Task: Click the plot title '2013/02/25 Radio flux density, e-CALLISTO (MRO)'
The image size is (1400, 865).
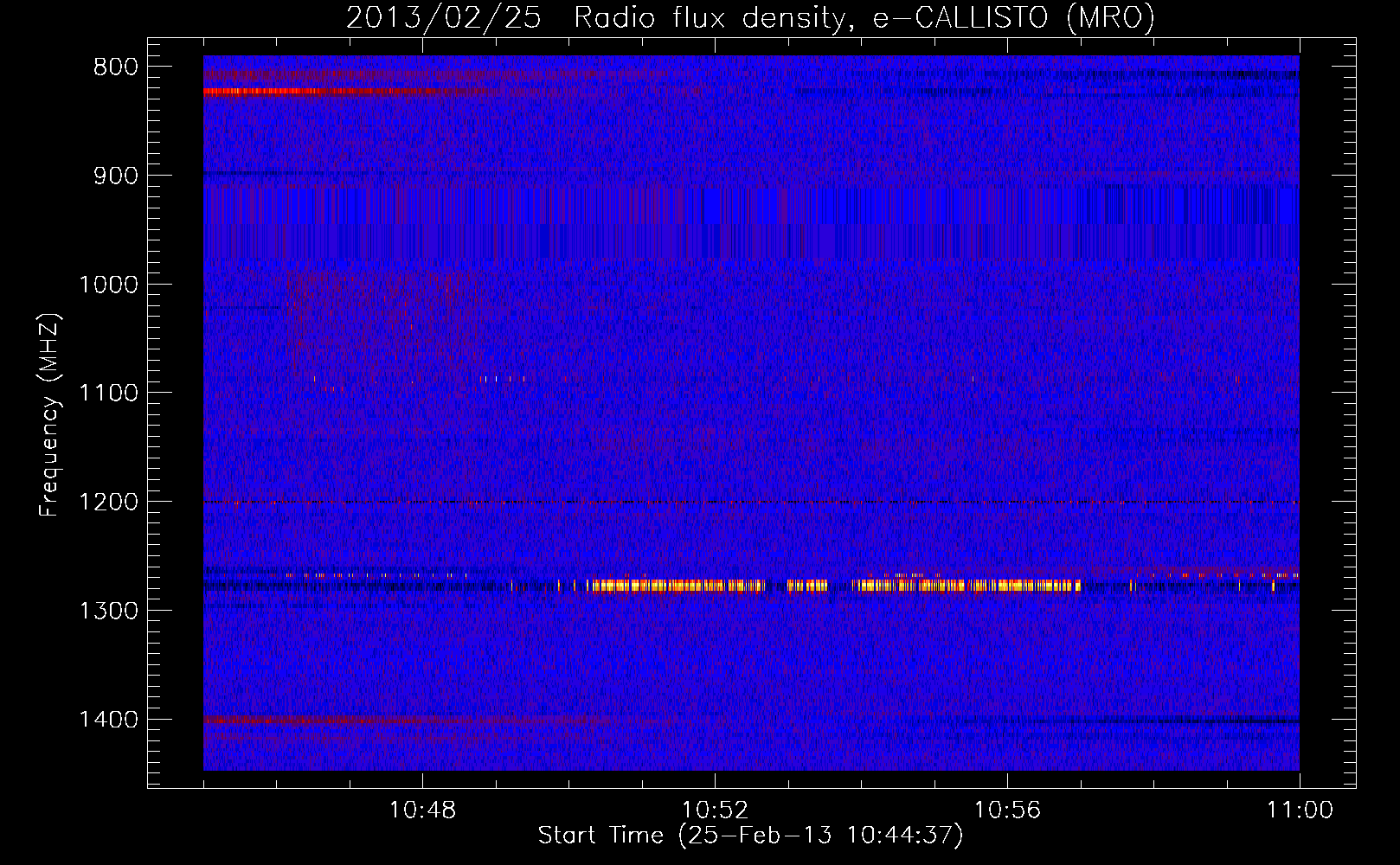Action: [750, 17]
